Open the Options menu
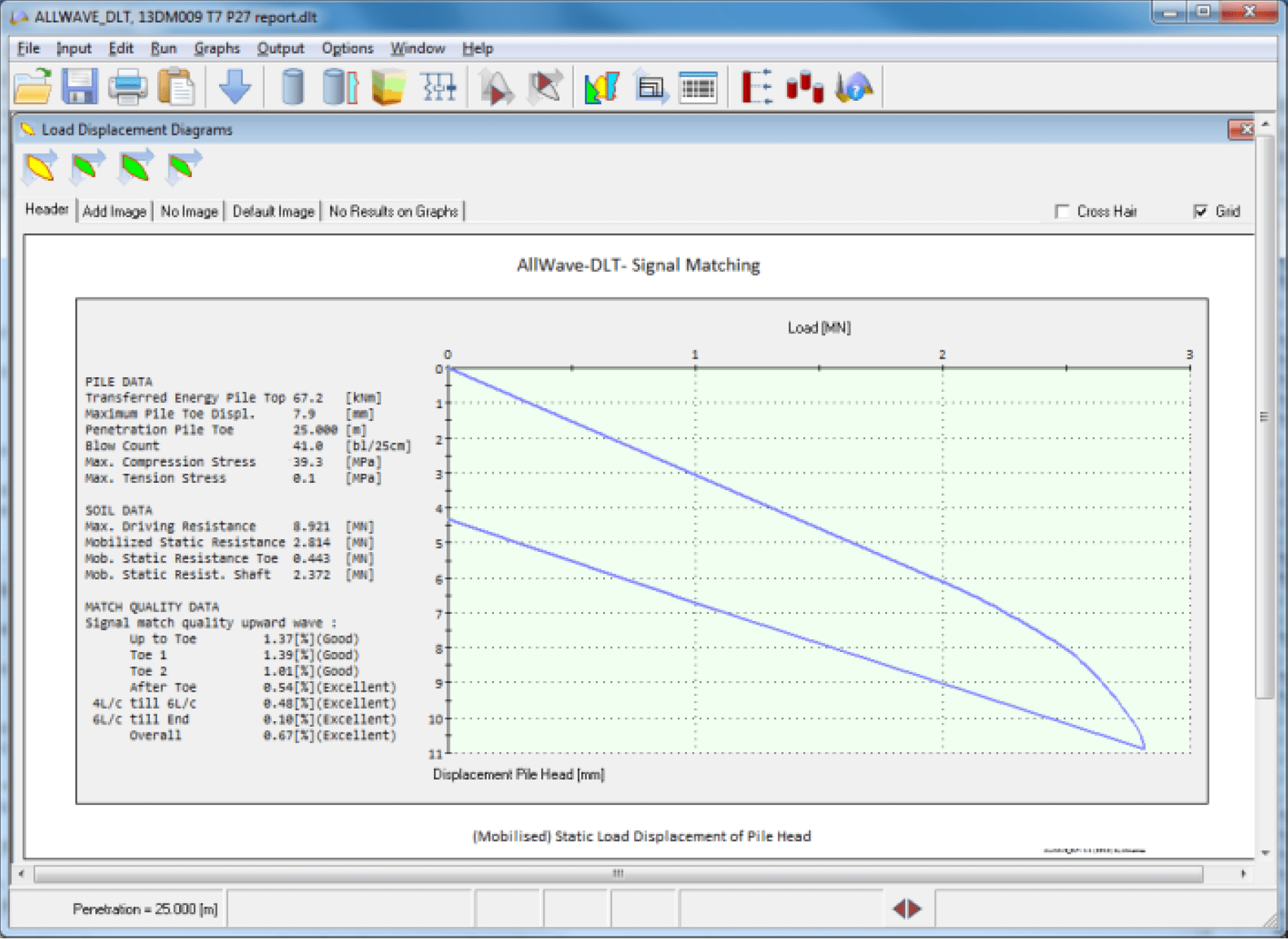Screen dimensions: 1288x939 pyautogui.click(x=347, y=49)
